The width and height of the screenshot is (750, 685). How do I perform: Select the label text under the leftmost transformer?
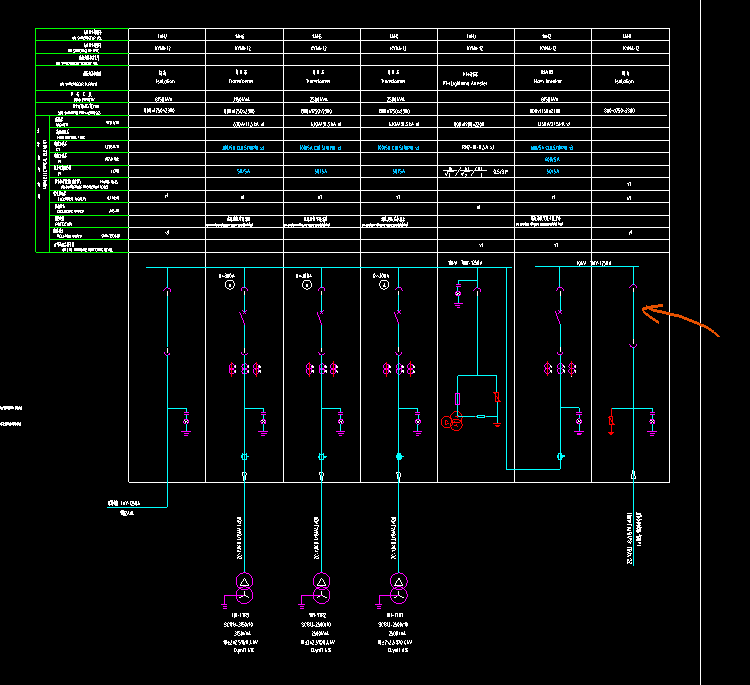pos(241,633)
